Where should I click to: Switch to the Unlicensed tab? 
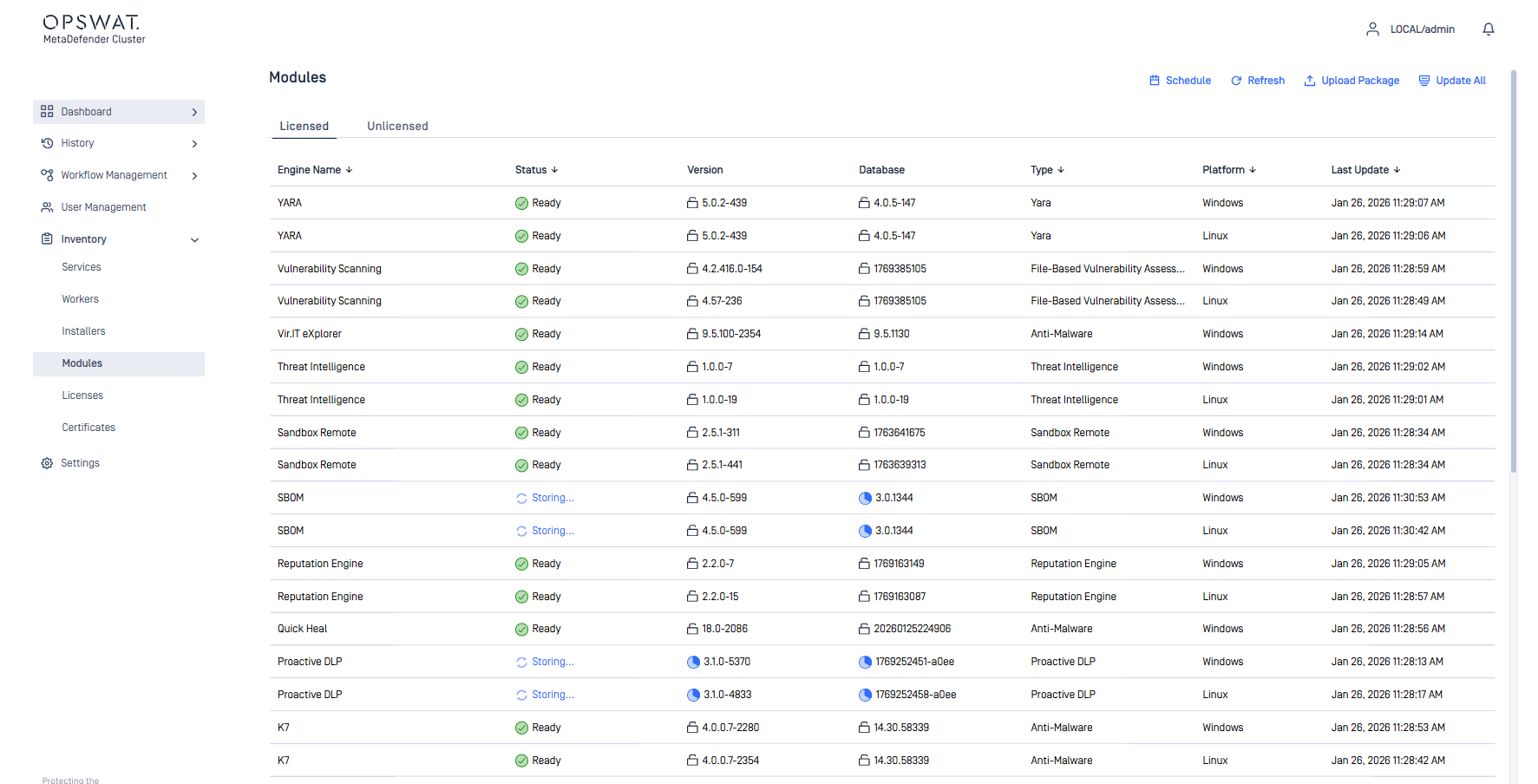(397, 126)
